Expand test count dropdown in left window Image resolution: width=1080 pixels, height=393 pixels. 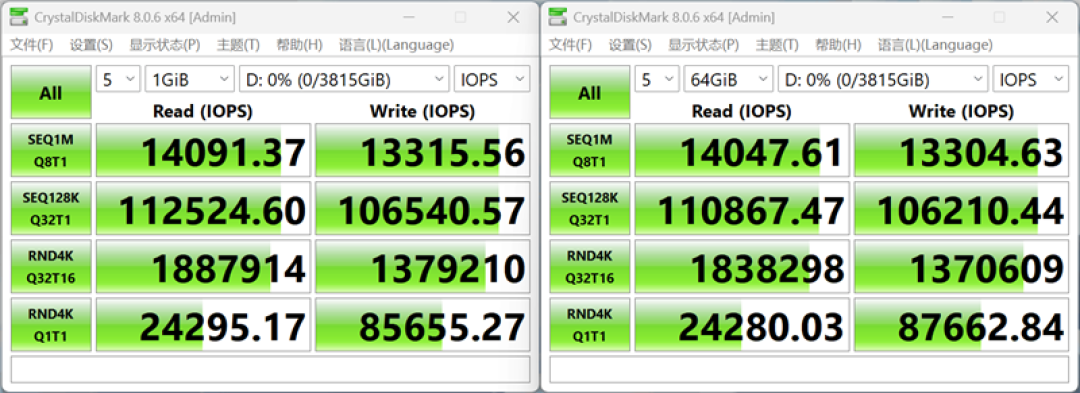click(x=118, y=79)
